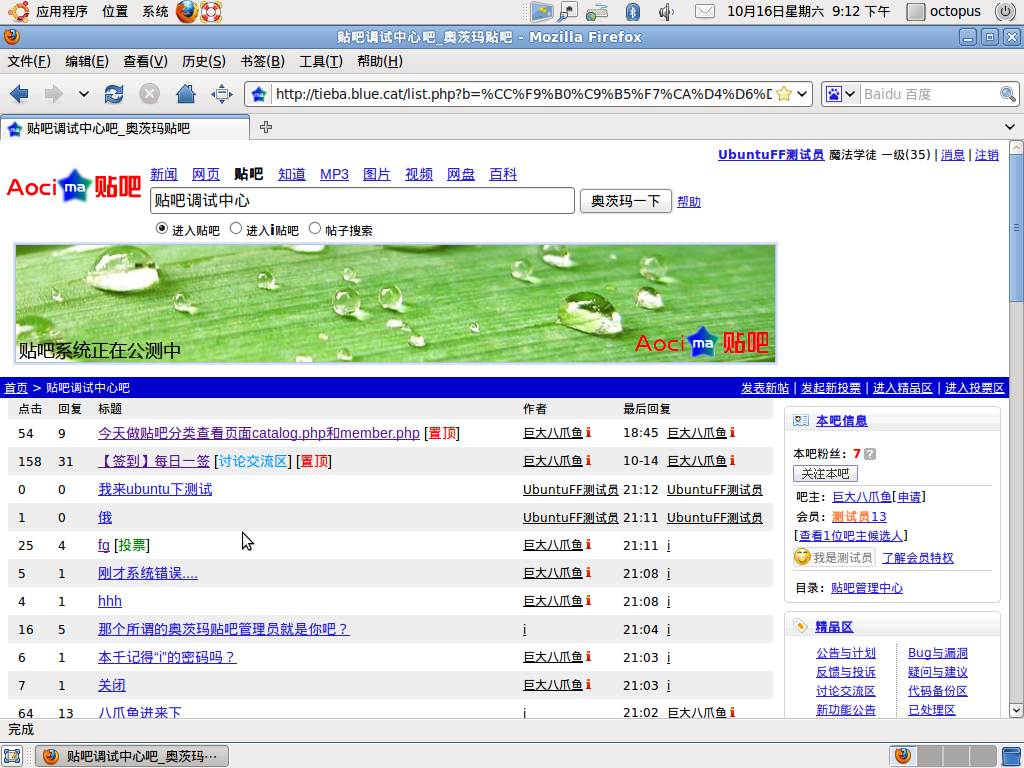This screenshot has width=1024, height=768.
Task: Click the mail envelope tray icon
Action: click(704, 11)
